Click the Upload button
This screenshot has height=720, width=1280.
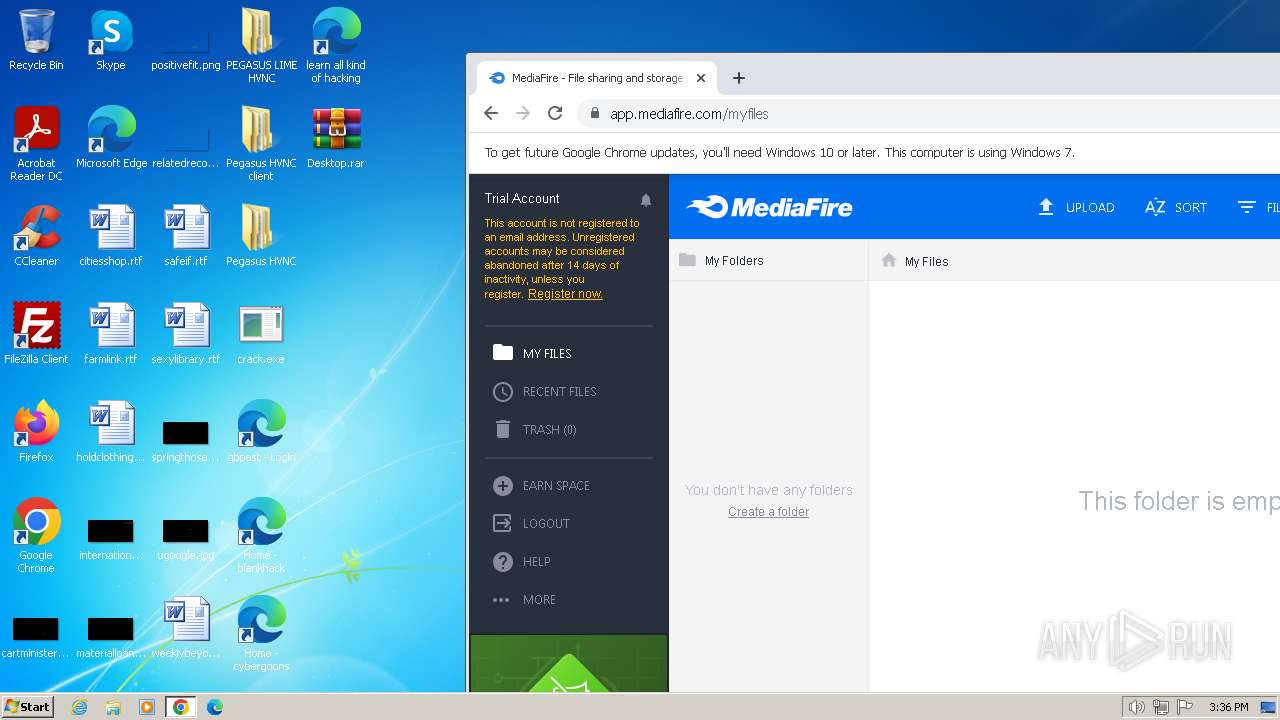point(1076,207)
